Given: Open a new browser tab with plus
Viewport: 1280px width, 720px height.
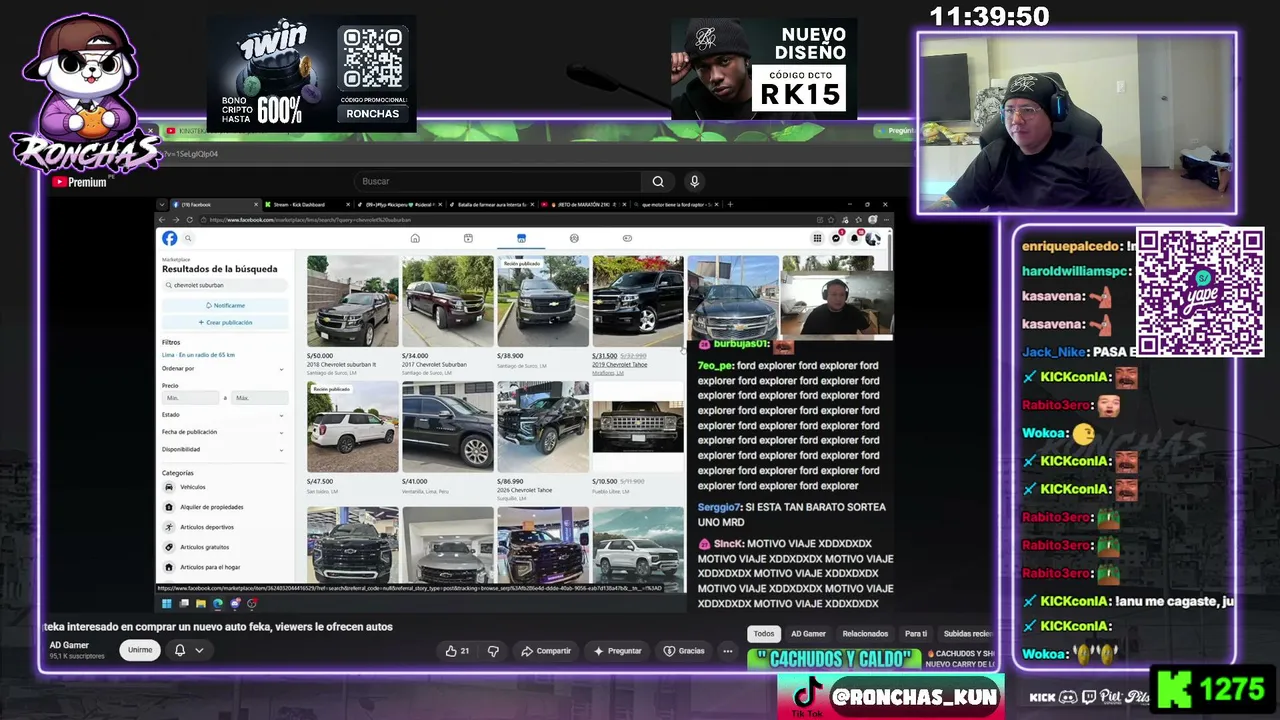Looking at the screenshot, I should (x=730, y=204).
